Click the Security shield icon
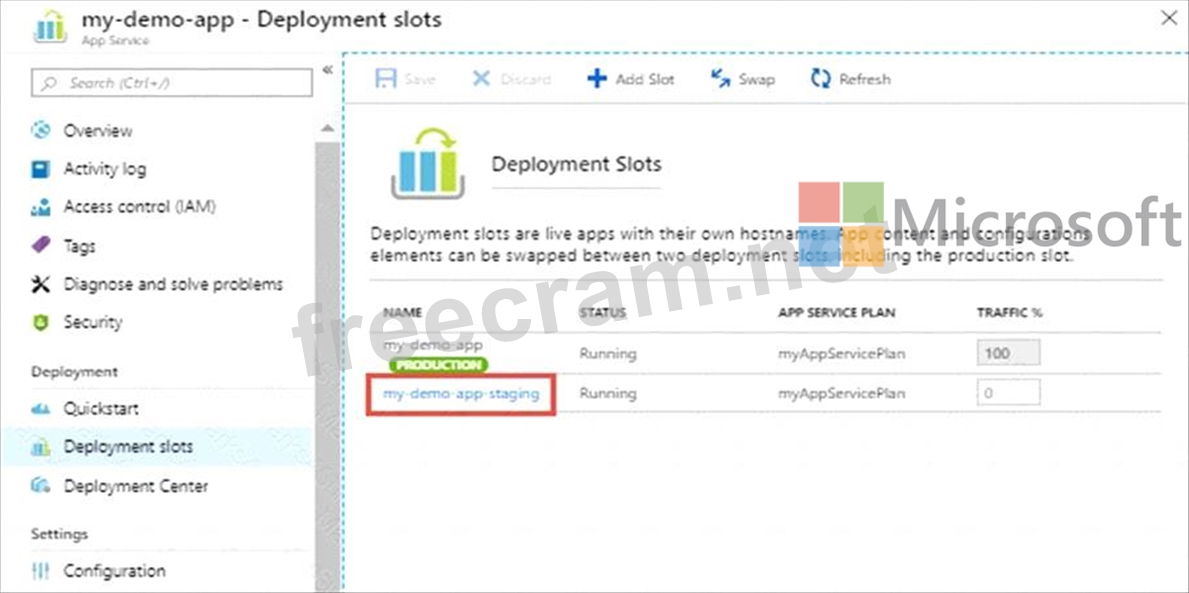This screenshot has height=593, width=1189. [41, 323]
